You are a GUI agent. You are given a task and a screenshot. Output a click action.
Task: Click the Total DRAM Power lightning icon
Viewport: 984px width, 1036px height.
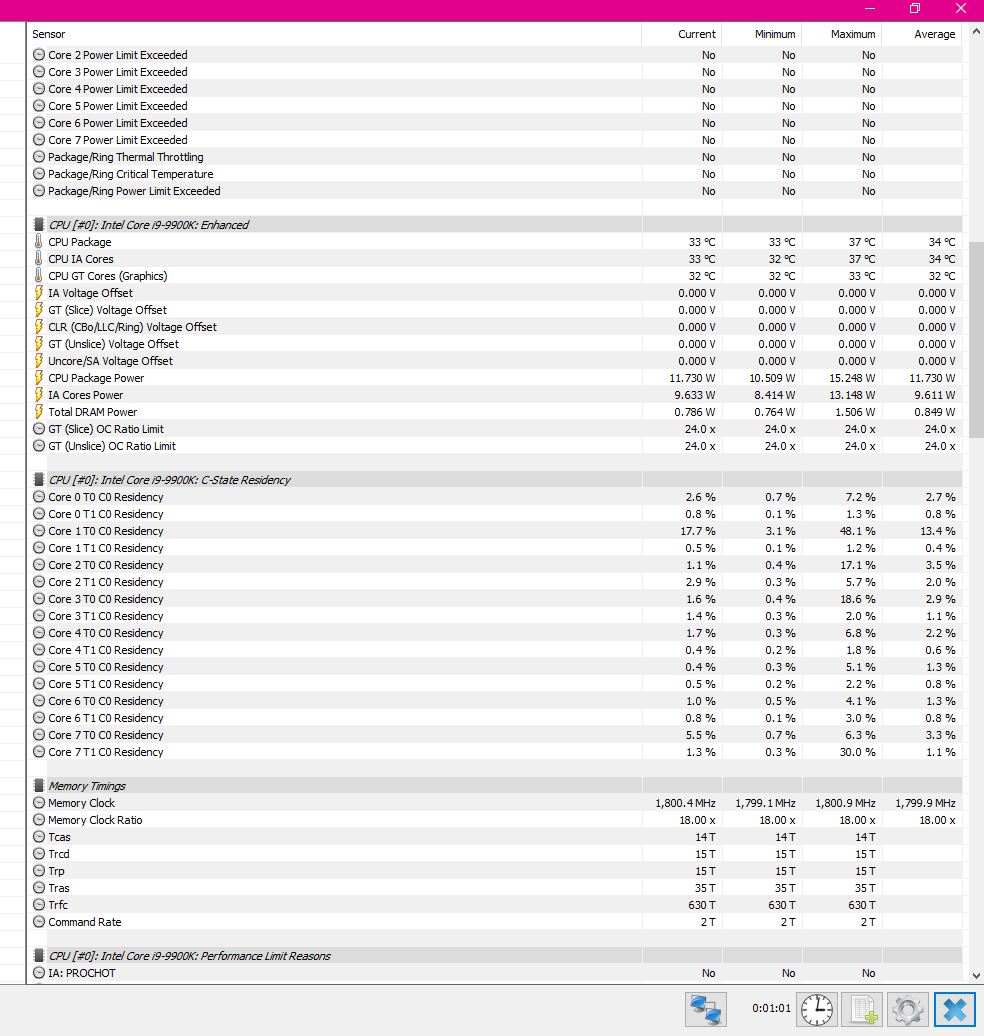39,412
